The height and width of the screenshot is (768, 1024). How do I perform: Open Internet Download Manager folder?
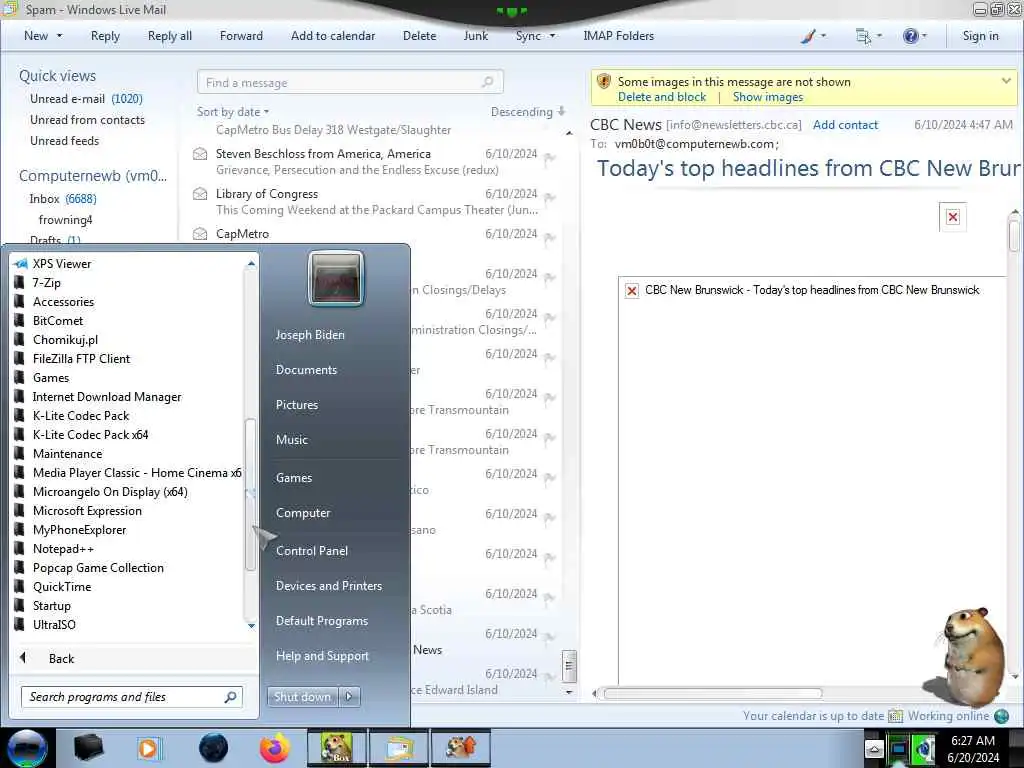click(106, 396)
